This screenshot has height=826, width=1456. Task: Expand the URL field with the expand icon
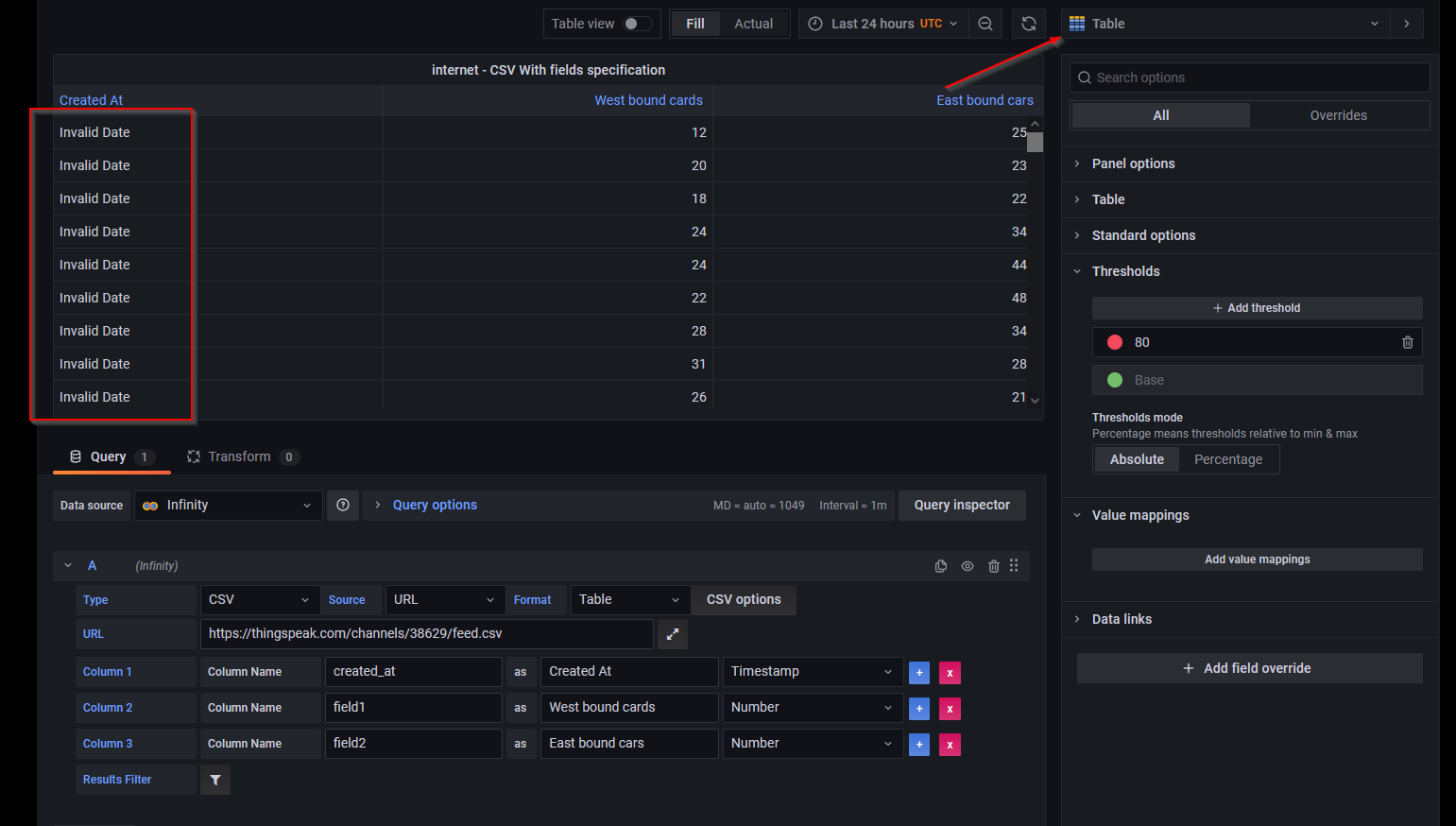672,634
